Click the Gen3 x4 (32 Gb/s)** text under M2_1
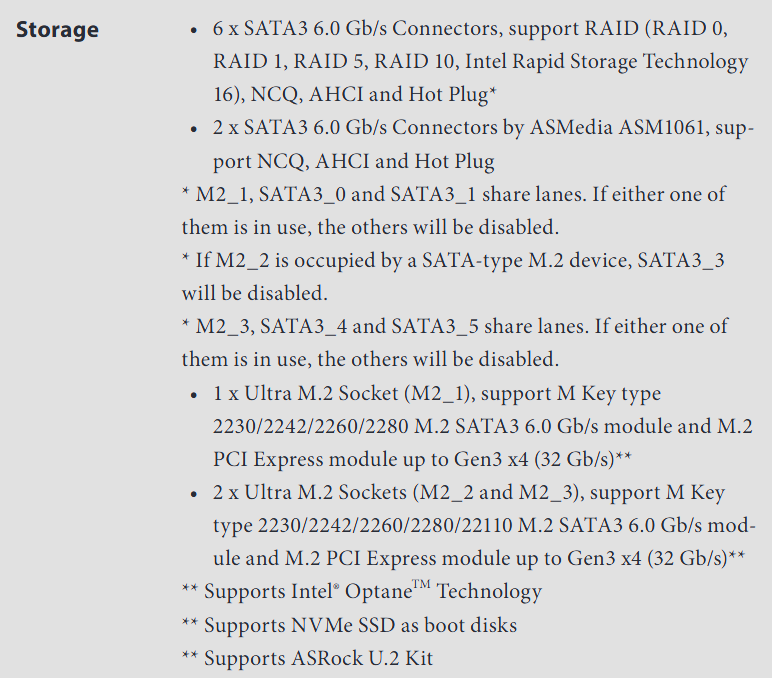The image size is (772, 678). [x=542, y=459]
